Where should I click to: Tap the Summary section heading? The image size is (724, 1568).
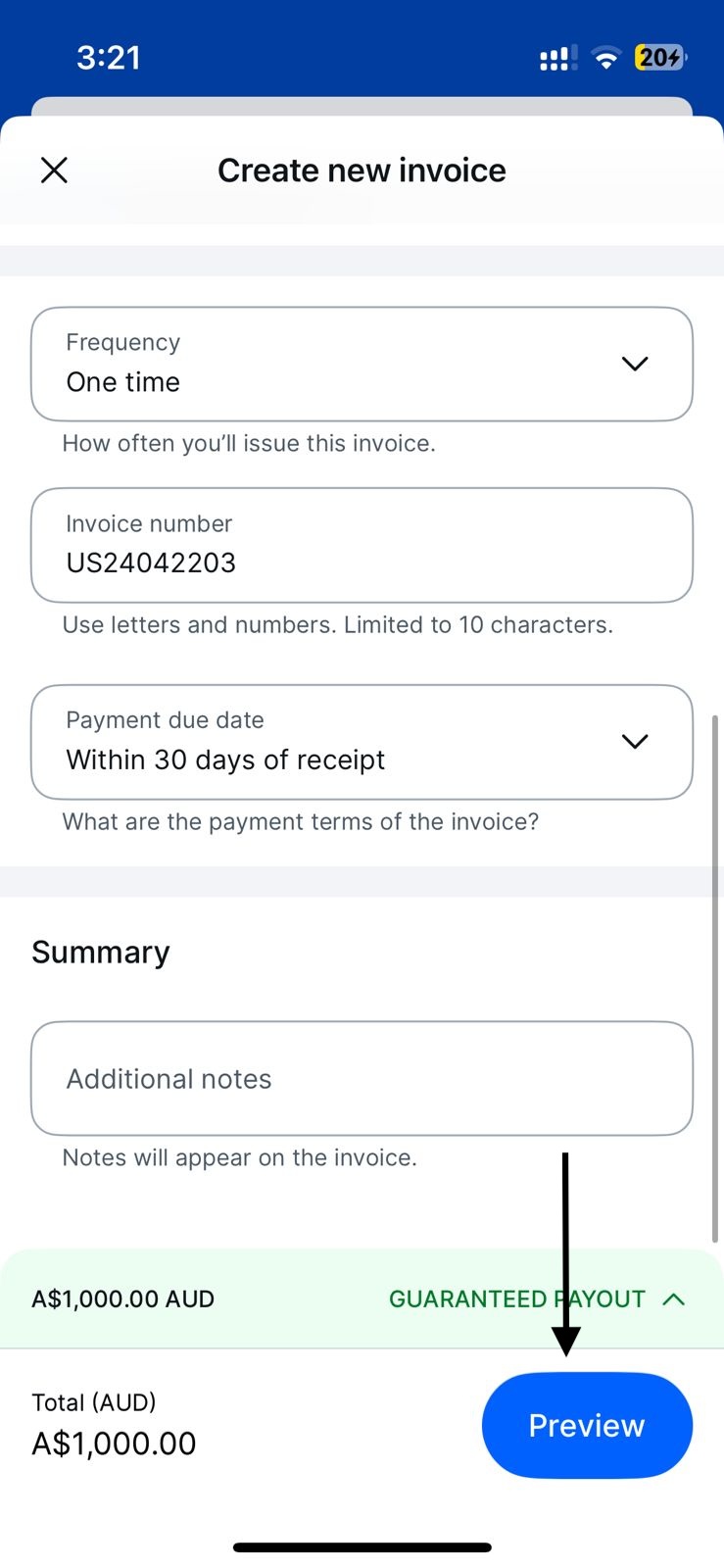click(x=101, y=953)
